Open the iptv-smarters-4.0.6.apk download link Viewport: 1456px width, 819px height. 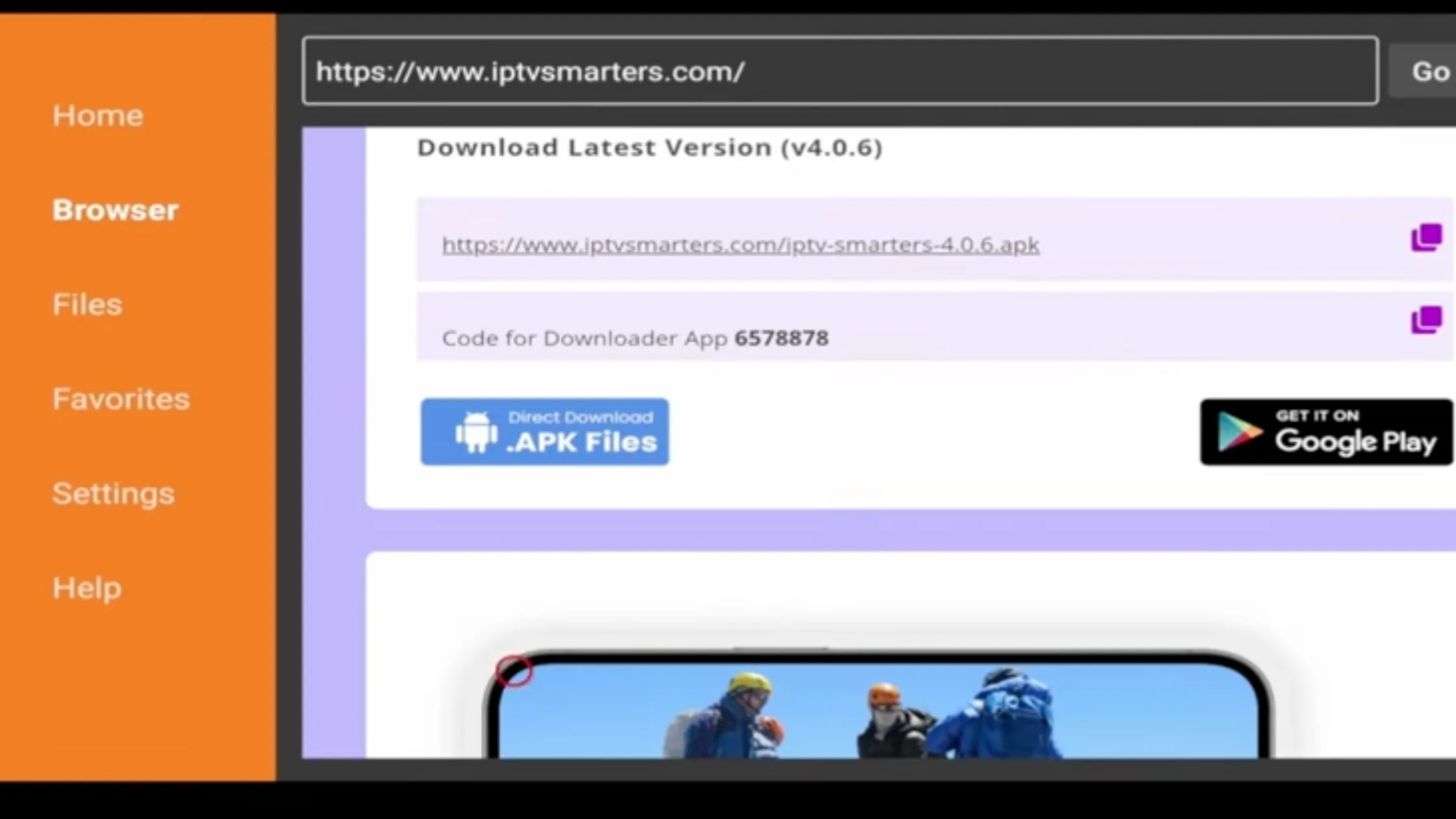[x=740, y=245]
